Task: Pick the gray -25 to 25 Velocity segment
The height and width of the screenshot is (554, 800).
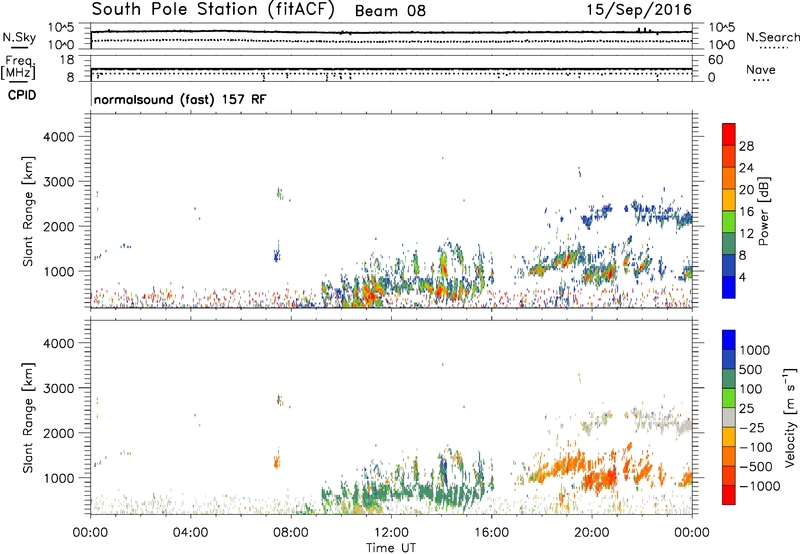Action: [729, 418]
